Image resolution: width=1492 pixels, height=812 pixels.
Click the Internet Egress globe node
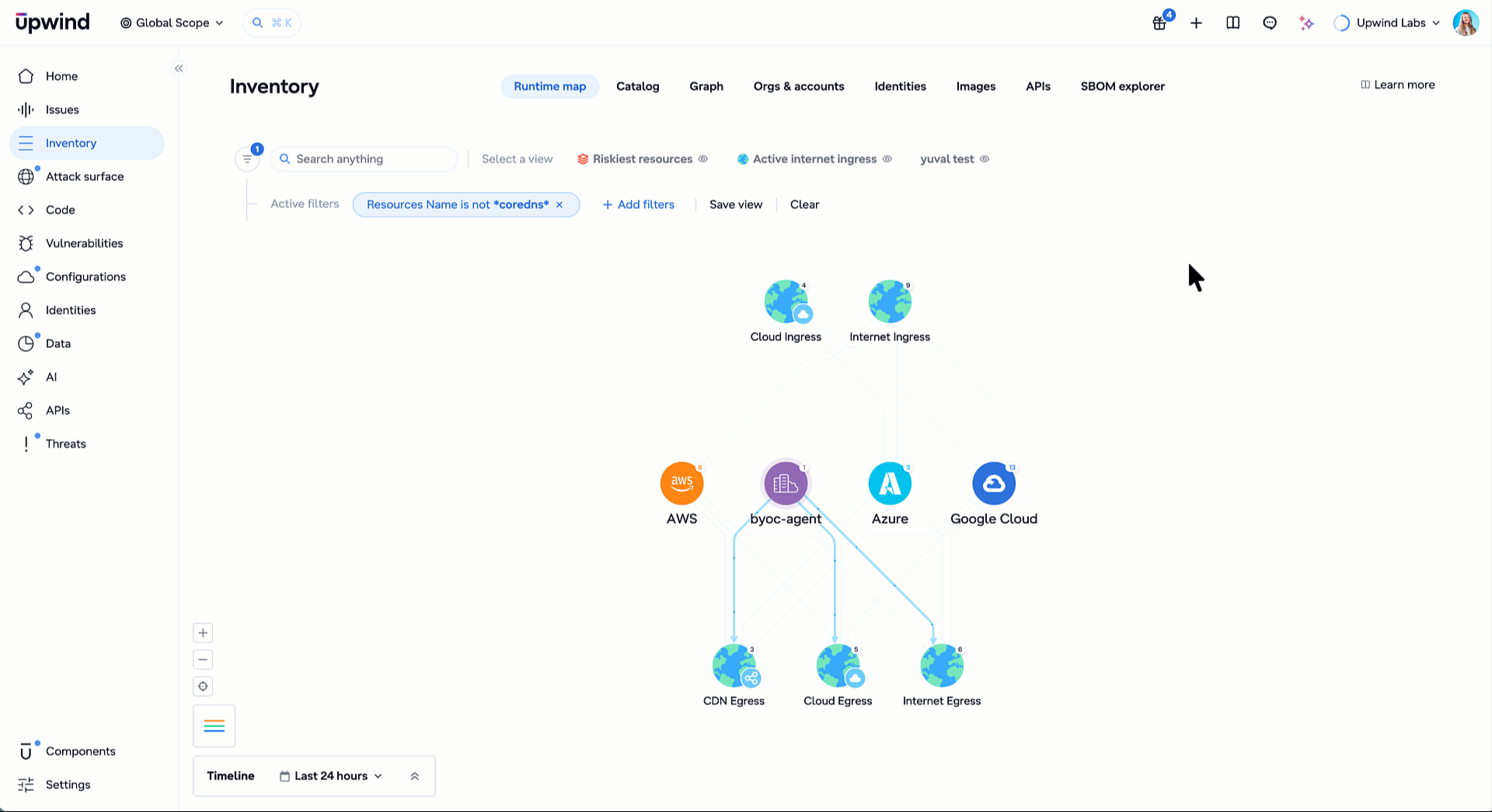coord(942,665)
